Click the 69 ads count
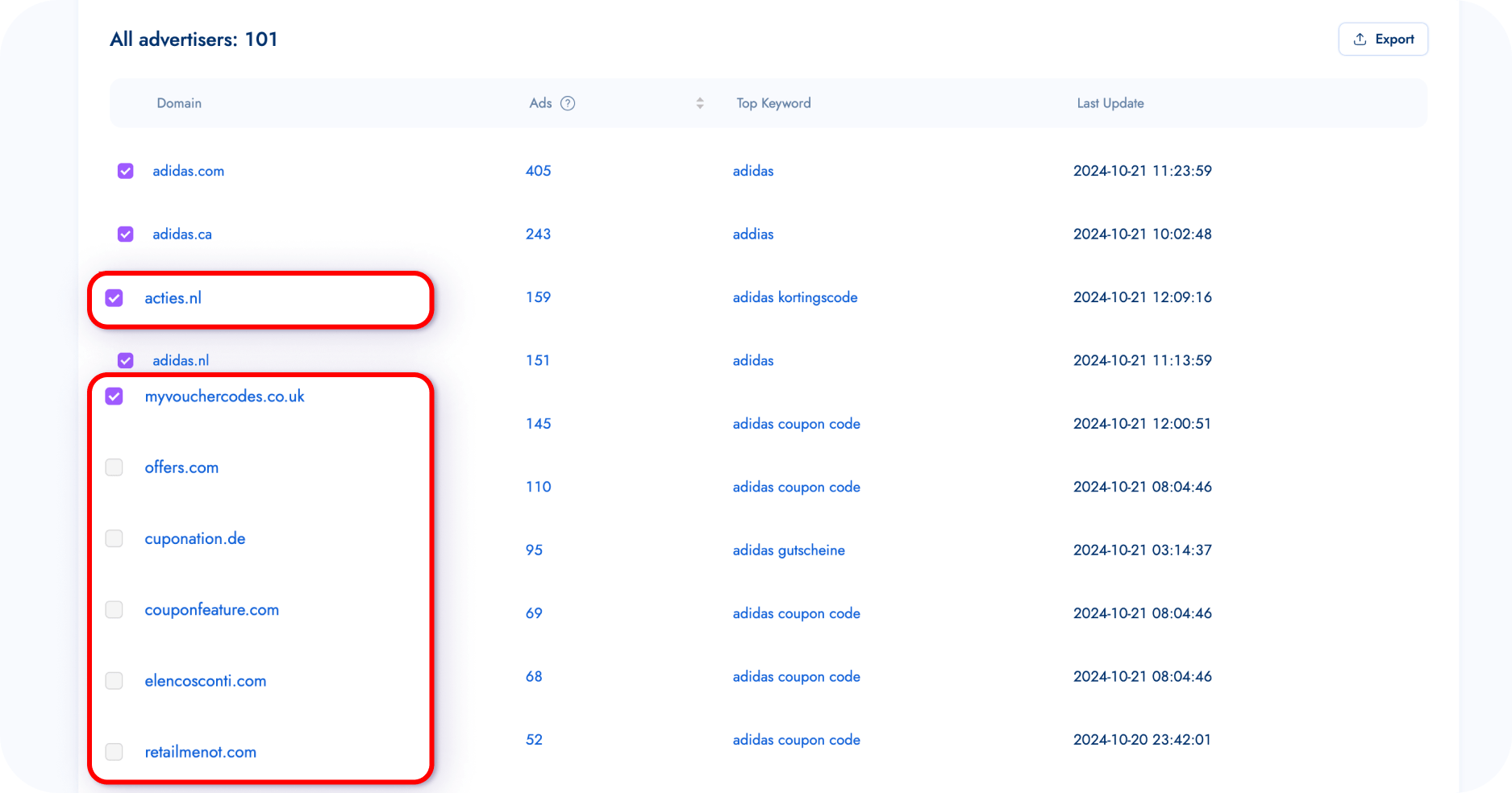1512x793 pixels. click(x=534, y=613)
